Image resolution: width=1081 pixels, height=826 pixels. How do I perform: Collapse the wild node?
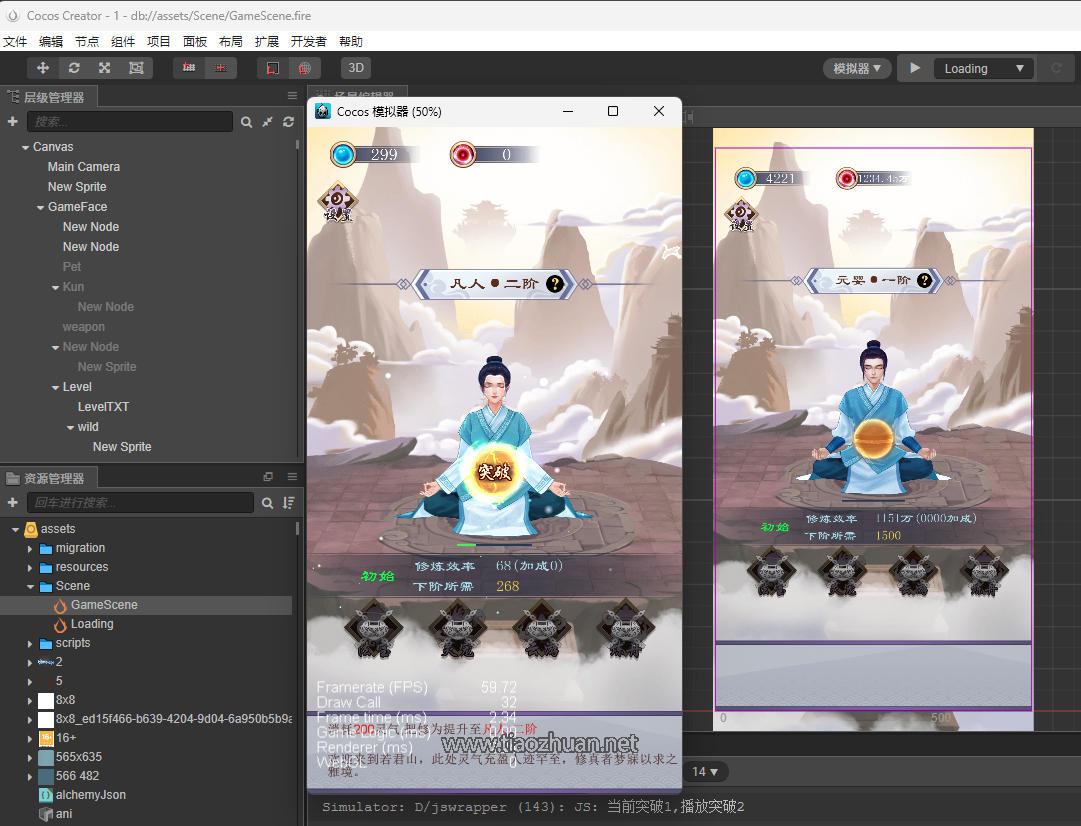click(x=70, y=428)
